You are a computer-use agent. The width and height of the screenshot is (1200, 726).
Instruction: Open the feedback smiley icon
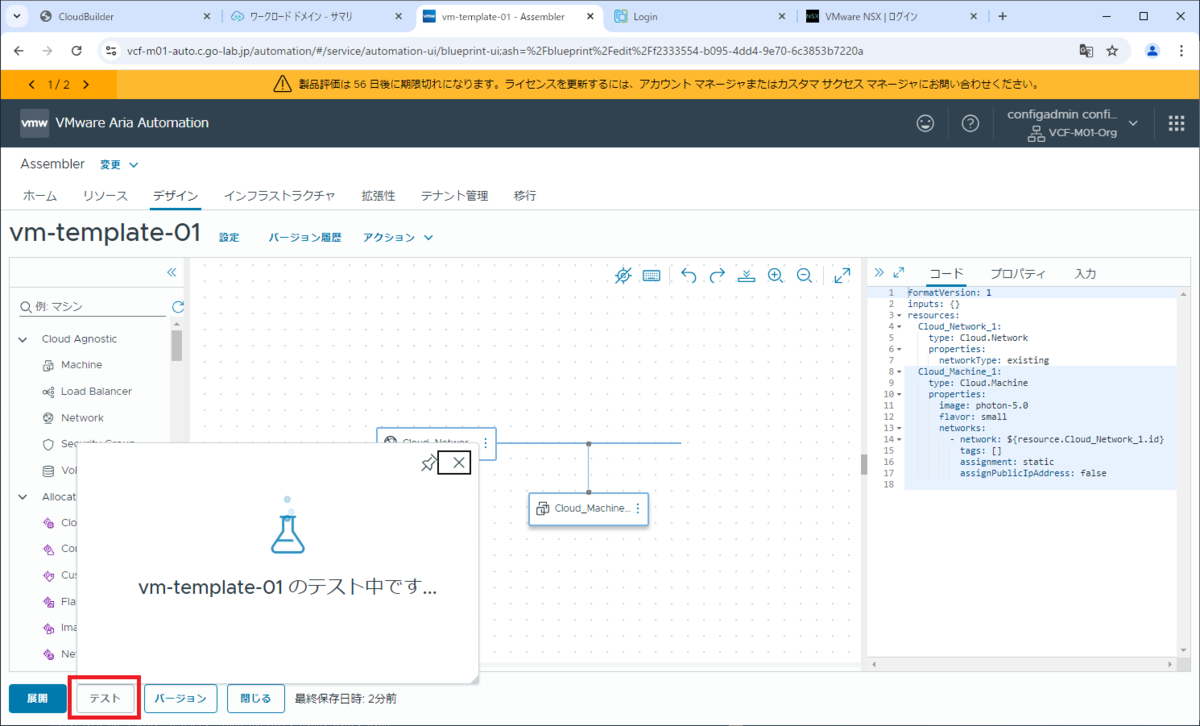click(x=927, y=123)
